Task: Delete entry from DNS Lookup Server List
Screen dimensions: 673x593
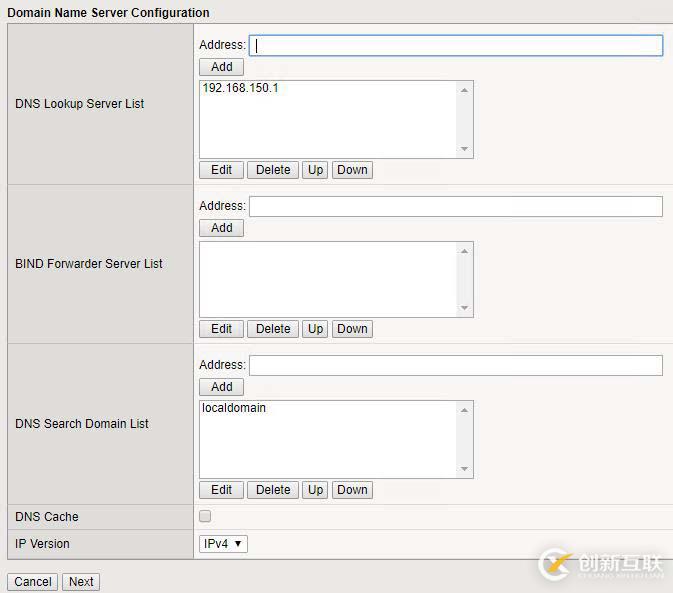Action: coord(273,170)
